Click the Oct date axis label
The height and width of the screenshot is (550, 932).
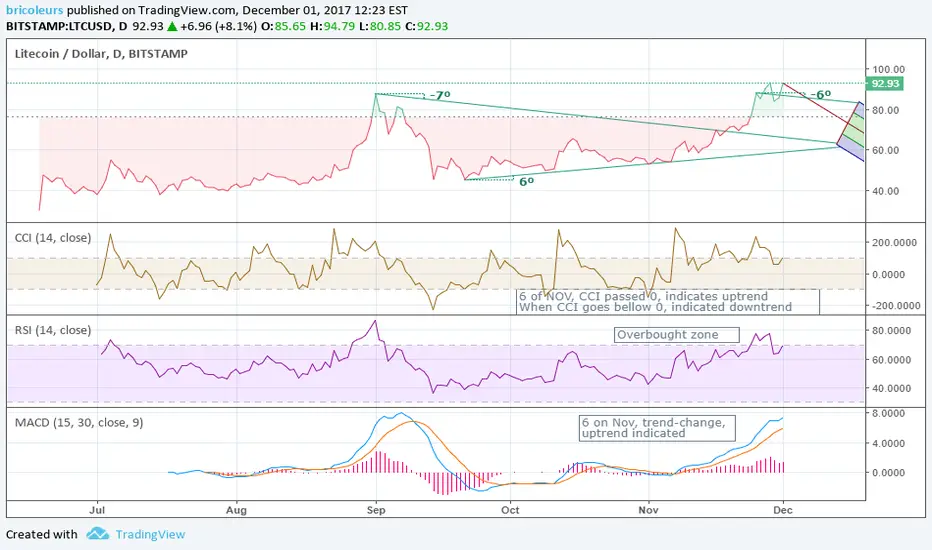tap(510, 510)
